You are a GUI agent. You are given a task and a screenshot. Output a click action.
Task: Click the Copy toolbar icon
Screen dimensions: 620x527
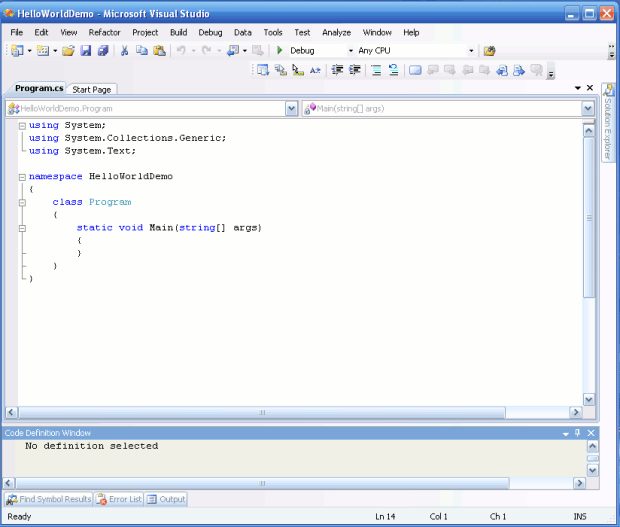pyautogui.click(x=142, y=51)
